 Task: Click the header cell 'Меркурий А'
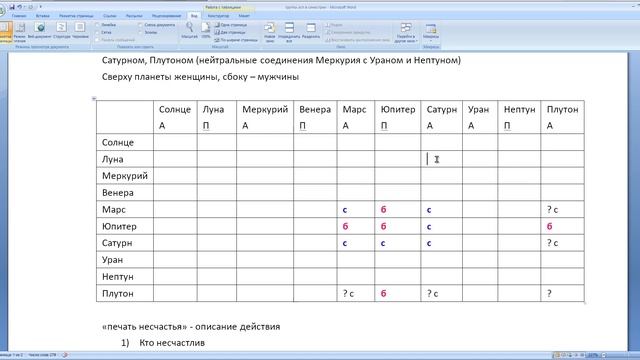pos(265,117)
